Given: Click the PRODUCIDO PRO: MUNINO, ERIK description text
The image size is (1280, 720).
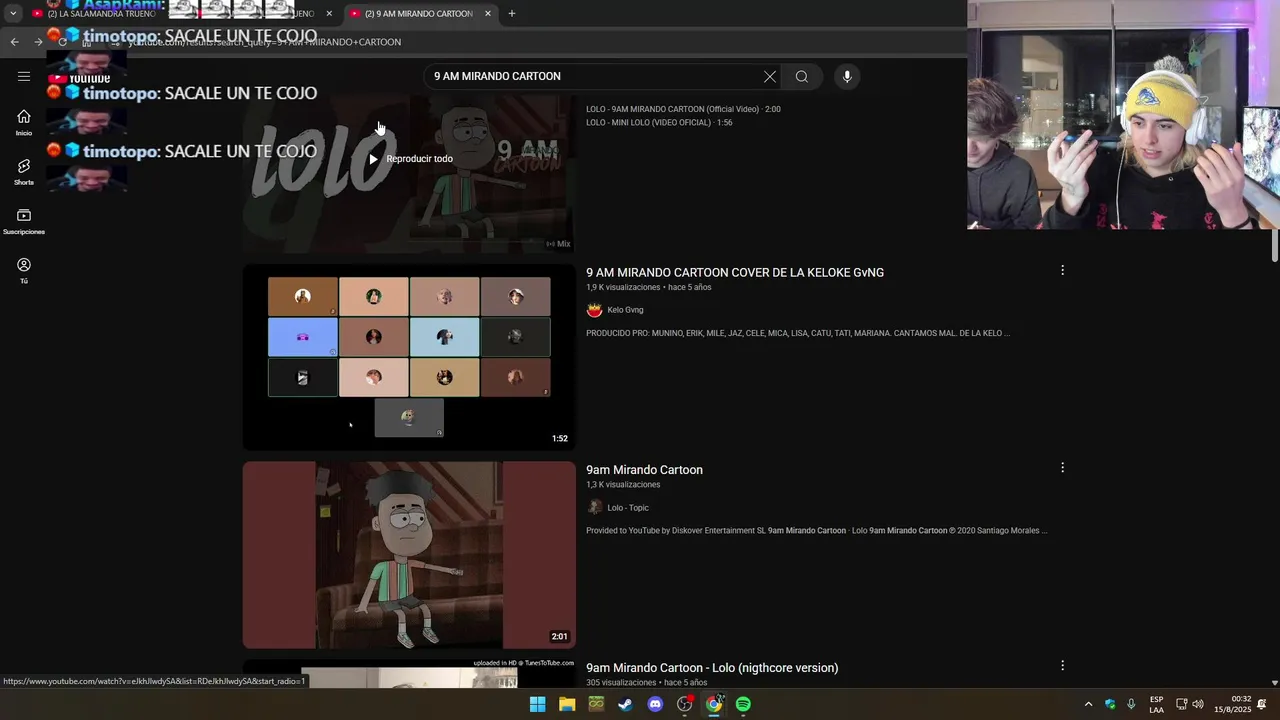Looking at the screenshot, I should pos(798,333).
